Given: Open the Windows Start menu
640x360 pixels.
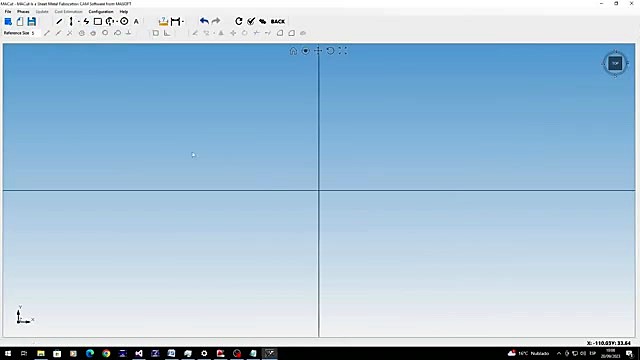Looking at the screenshot, I should click(x=8, y=353).
